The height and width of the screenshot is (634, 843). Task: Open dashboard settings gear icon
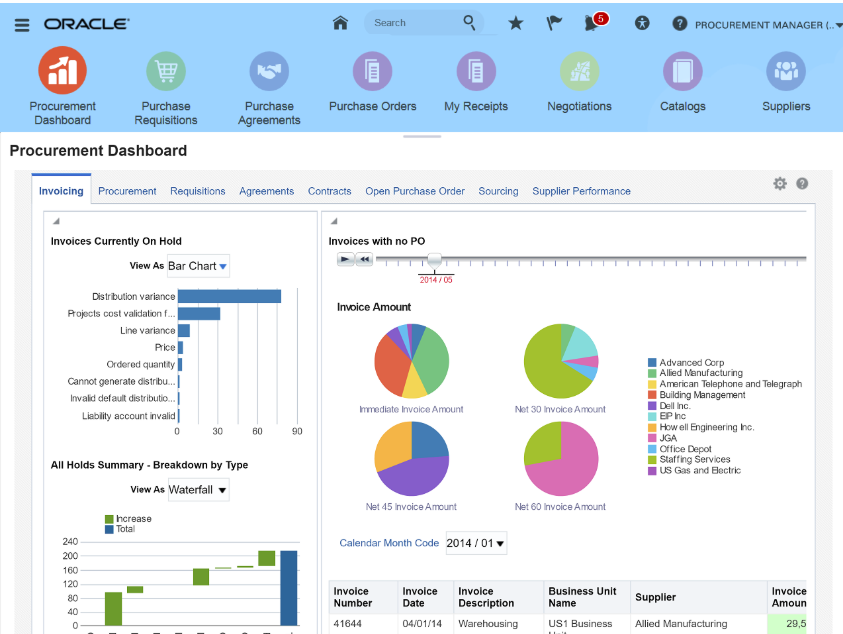click(780, 184)
